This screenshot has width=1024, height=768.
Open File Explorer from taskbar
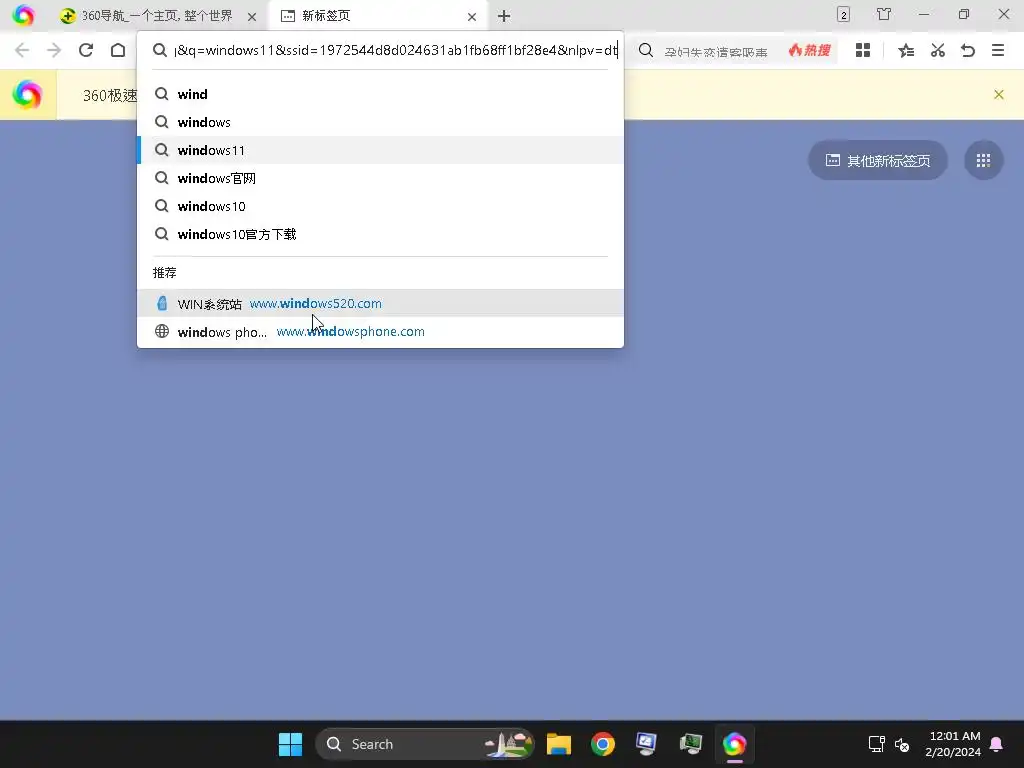tap(559, 744)
